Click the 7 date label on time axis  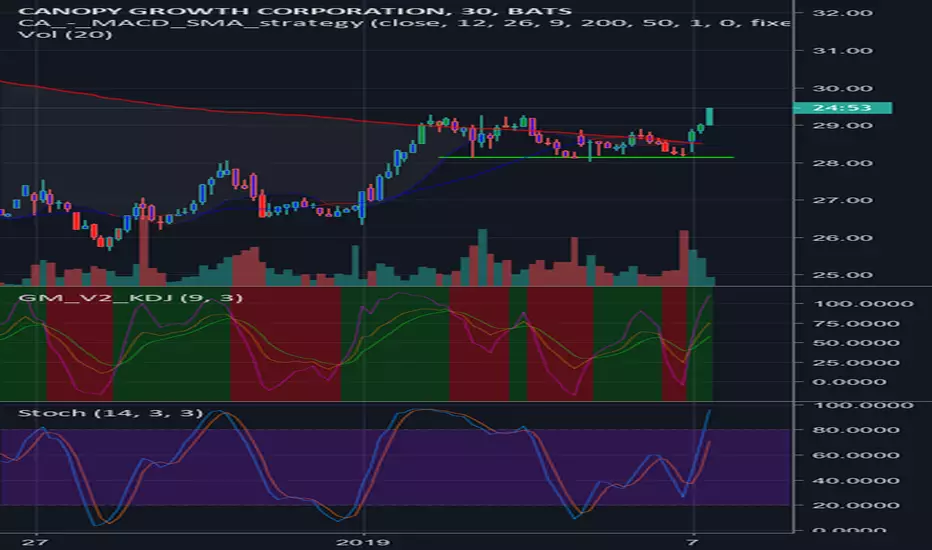click(x=691, y=542)
